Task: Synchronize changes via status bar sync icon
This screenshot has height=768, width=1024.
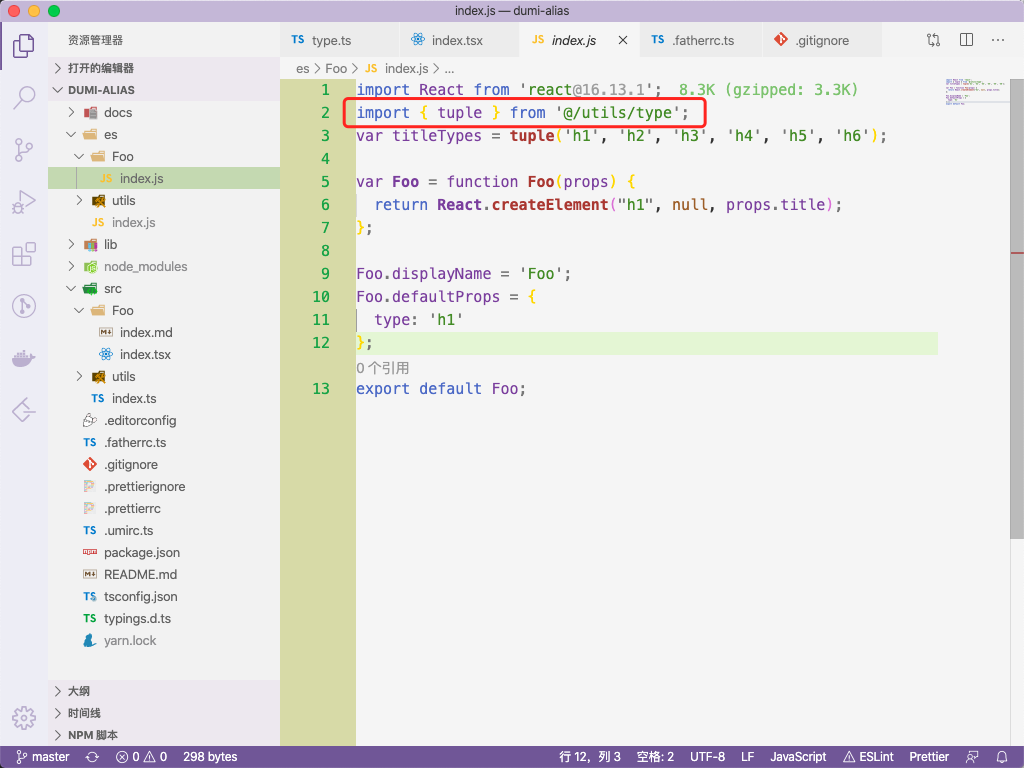Action: tap(92, 757)
